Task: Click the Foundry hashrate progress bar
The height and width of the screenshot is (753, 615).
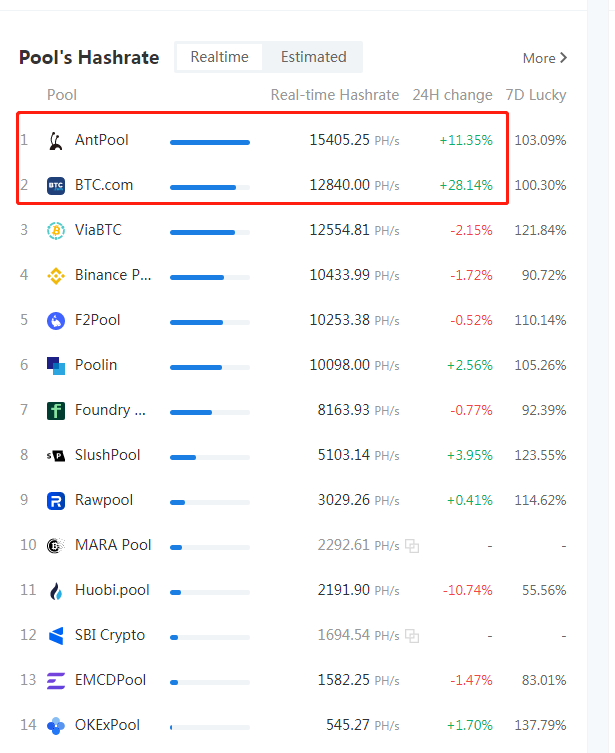Action: click(210, 412)
